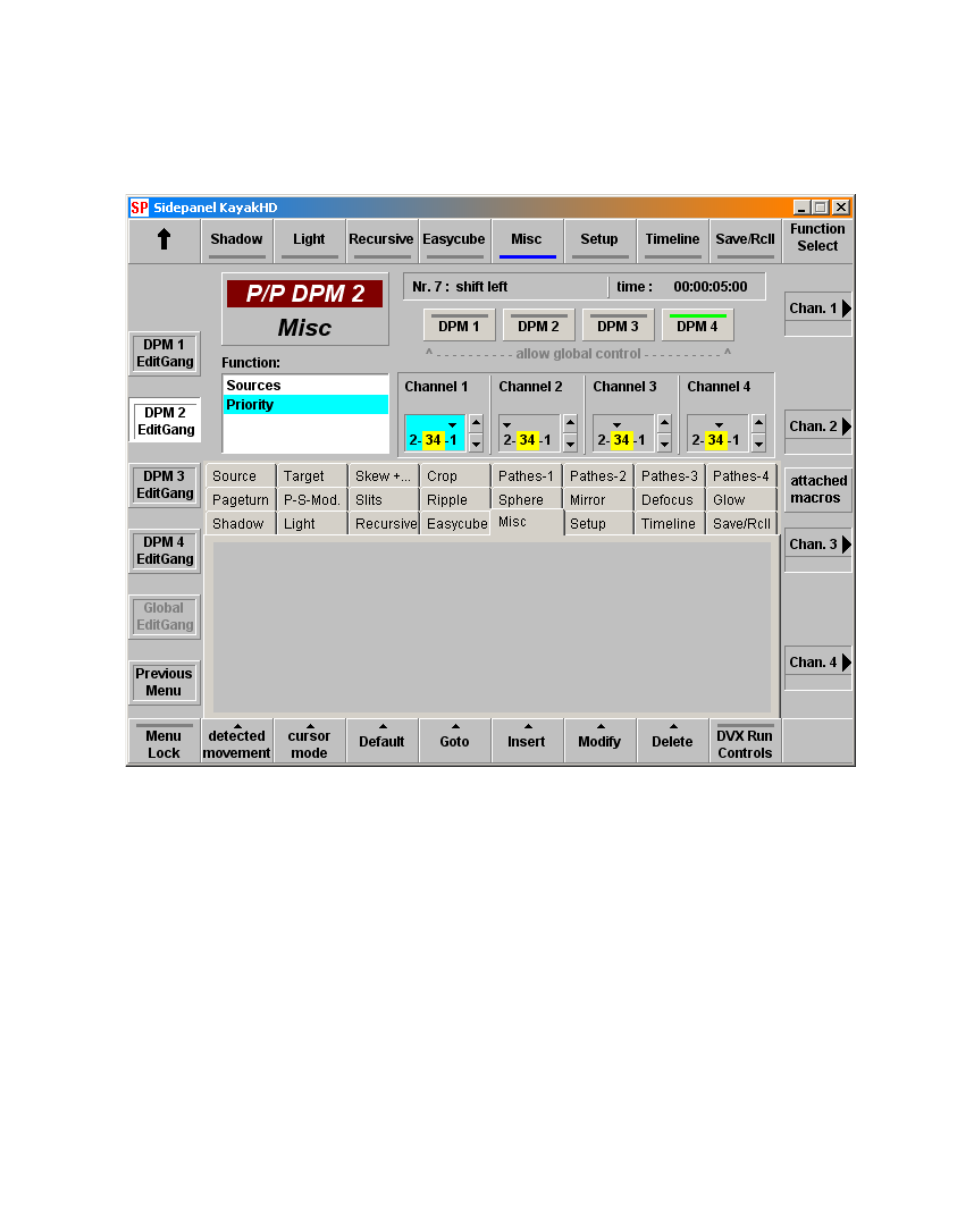The width and height of the screenshot is (954, 1227).
Task: Switch to the Pathes-2 tab
Action: [x=598, y=476]
